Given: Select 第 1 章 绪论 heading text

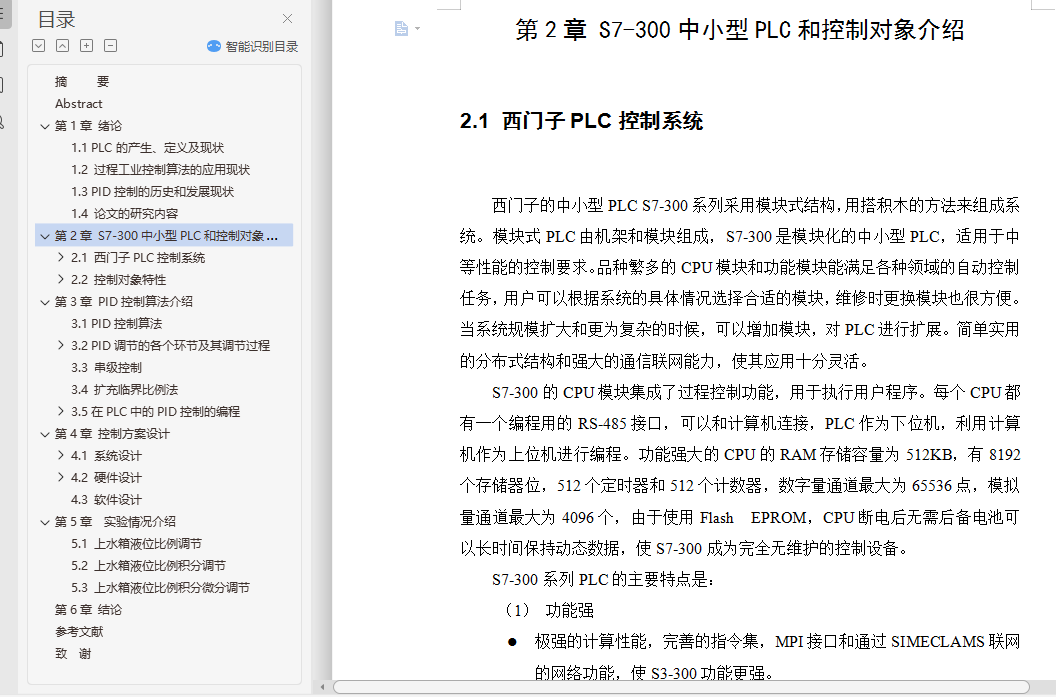Looking at the screenshot, I should [x=88, y=126].
